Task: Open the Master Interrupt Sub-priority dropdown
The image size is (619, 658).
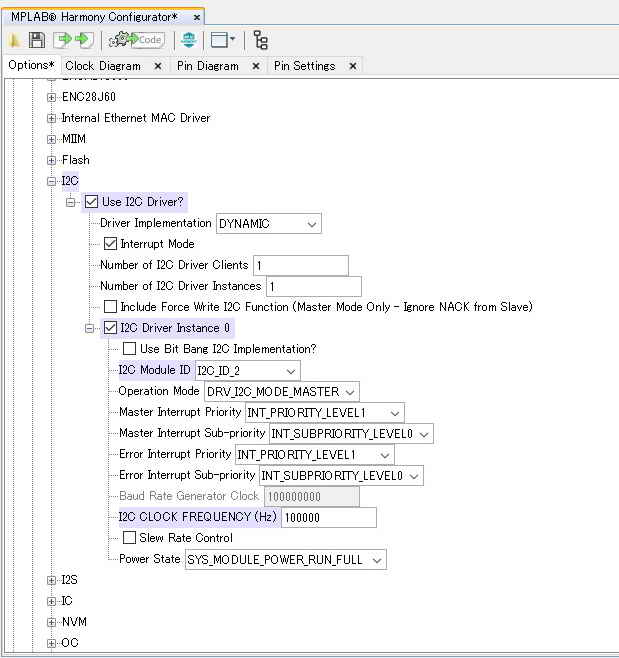Action: [351, 434]
